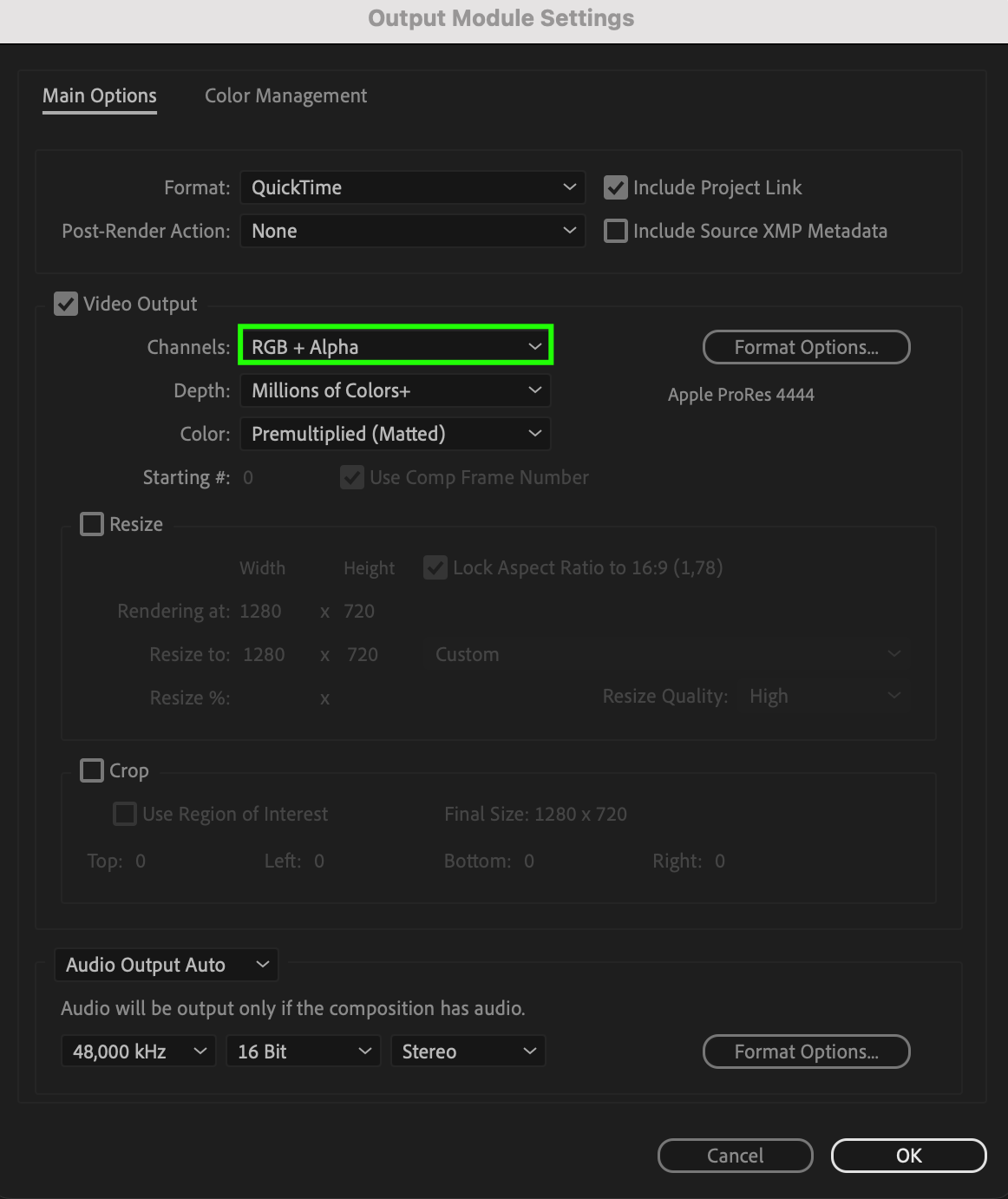Screen dimensions: 1008x1199
Task: Open the 16 Bit audio depth dropdown
Action: [x=303, y=1052]
